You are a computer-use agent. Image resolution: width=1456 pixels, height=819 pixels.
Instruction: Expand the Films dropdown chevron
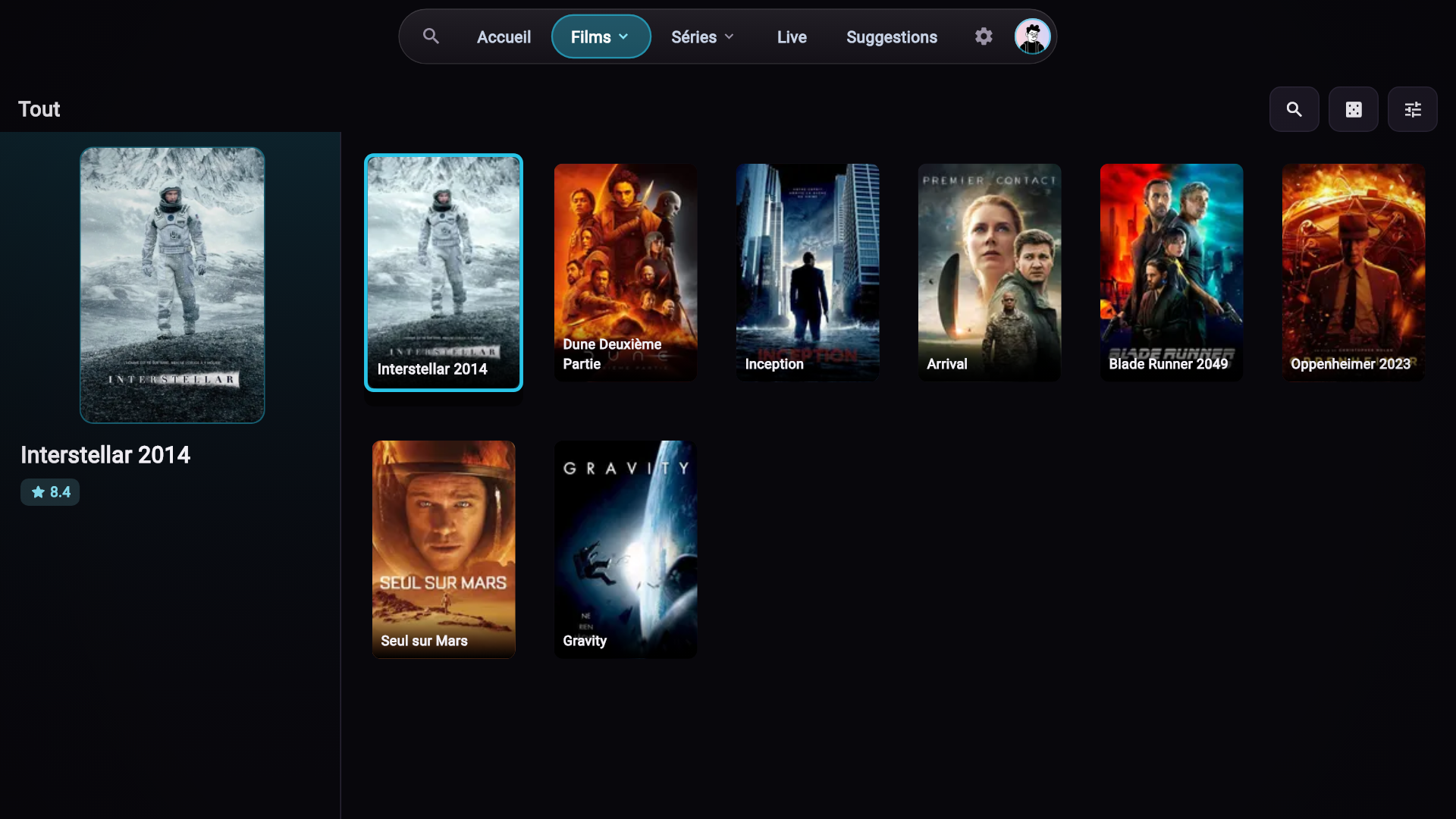pos(623,36)
